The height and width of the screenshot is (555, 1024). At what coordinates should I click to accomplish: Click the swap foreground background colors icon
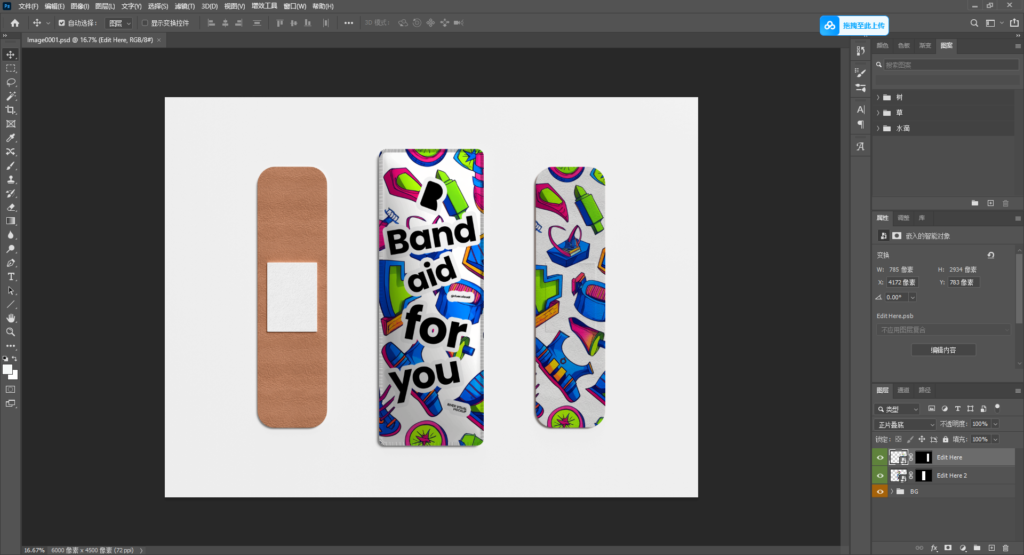[14, 359]
